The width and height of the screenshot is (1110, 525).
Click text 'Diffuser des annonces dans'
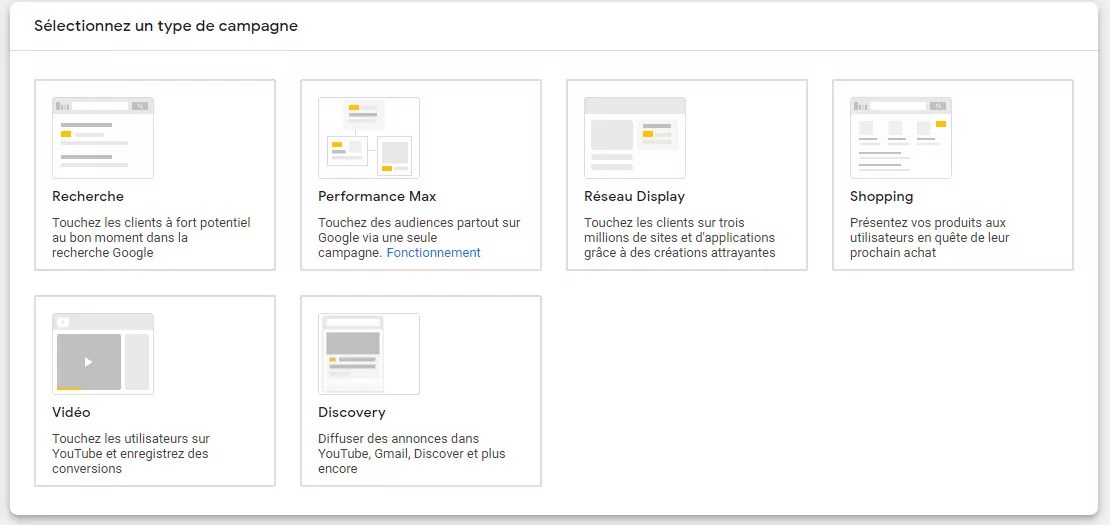[x=399, y=439]
